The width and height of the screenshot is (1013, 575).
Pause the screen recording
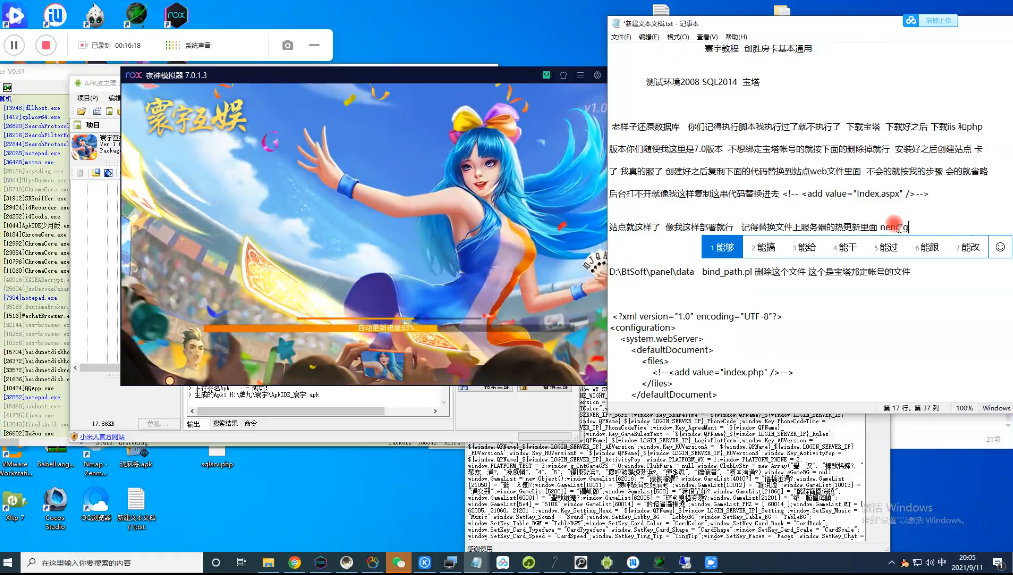[x=14, y=45]
